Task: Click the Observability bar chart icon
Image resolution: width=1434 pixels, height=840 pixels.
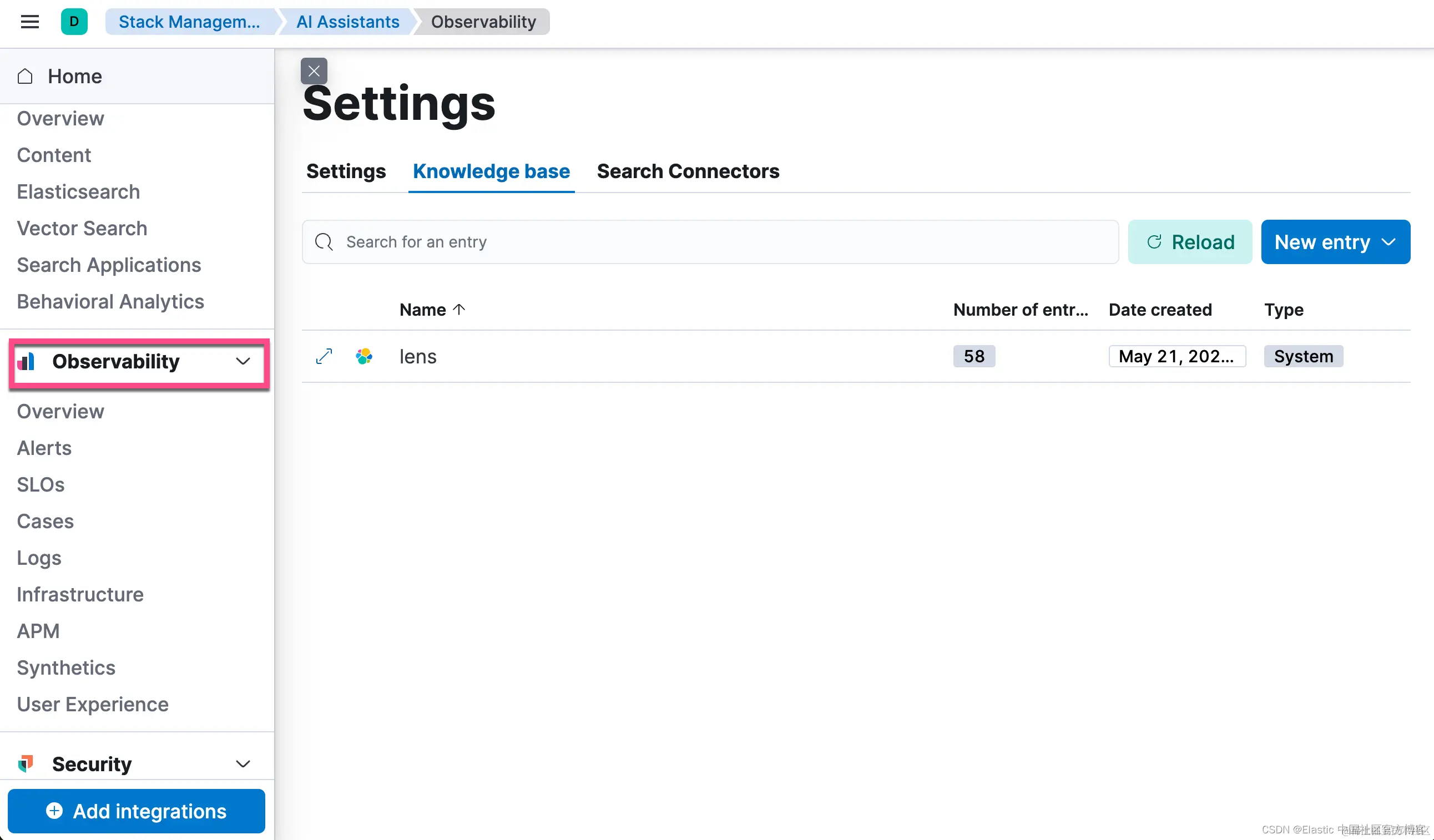Action: (x=26, y=361)
